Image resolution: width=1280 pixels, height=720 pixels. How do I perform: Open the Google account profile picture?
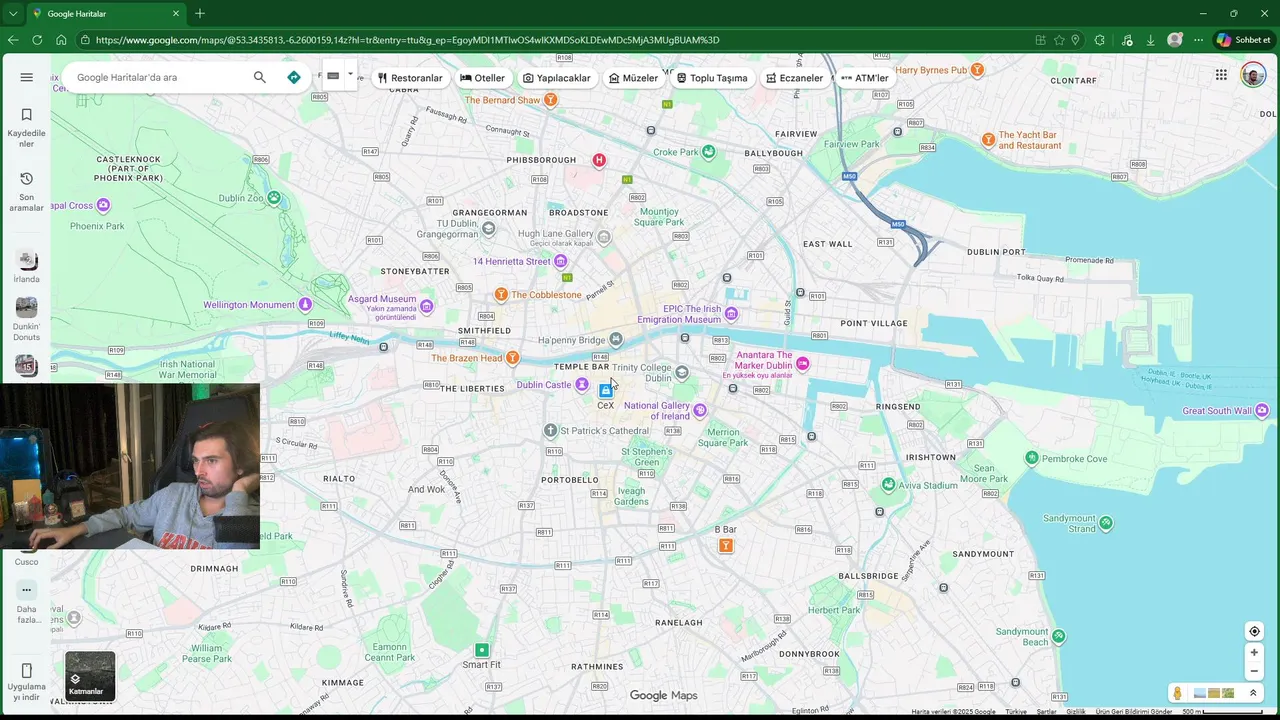[x=1253, y=75]
